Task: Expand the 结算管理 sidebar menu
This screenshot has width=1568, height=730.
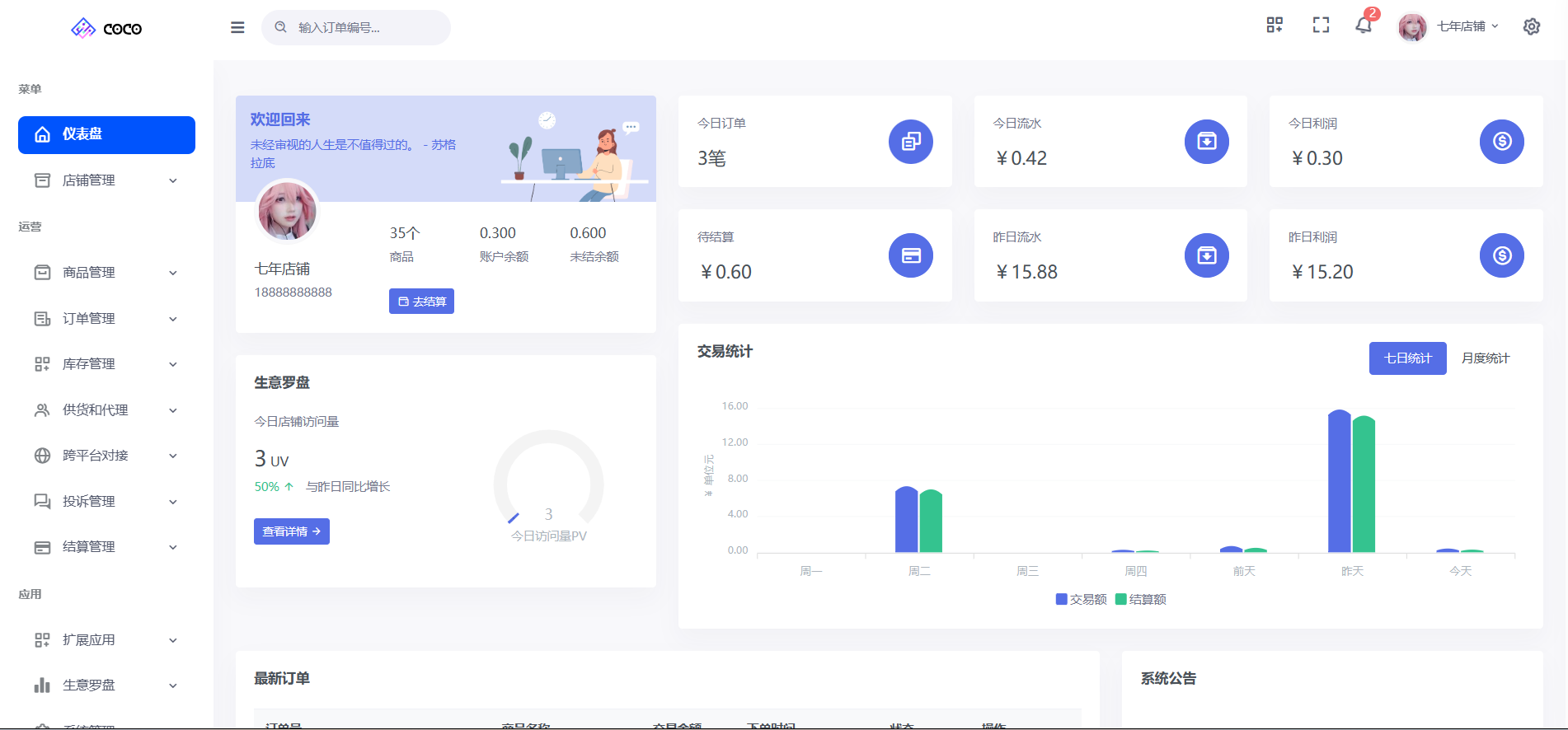Action: (106, 547)
